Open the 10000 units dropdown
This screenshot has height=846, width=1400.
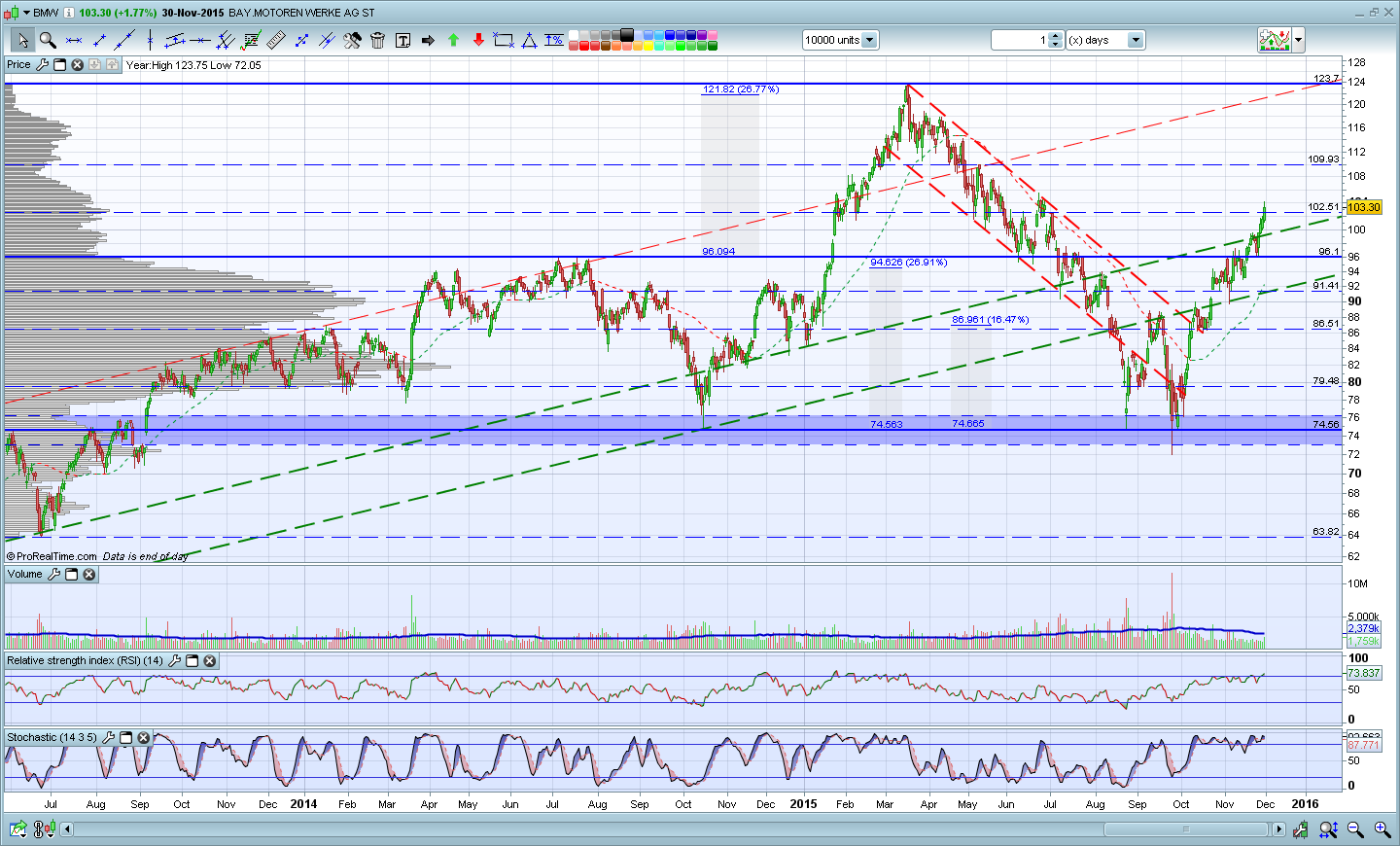[x=869, y=40]
